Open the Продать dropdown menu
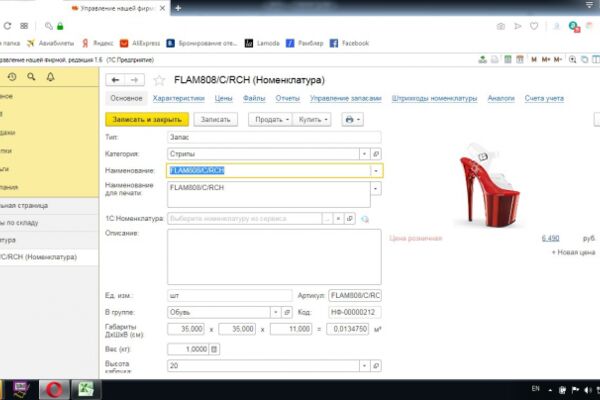The width and height of the screenshot is (600, 400). tap(271, 119)
